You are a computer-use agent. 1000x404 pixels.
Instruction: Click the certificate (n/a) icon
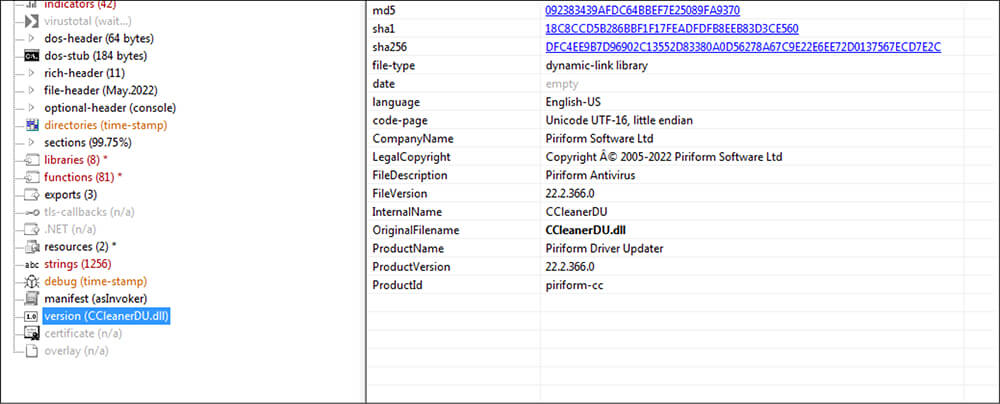[x=31, y=333]
